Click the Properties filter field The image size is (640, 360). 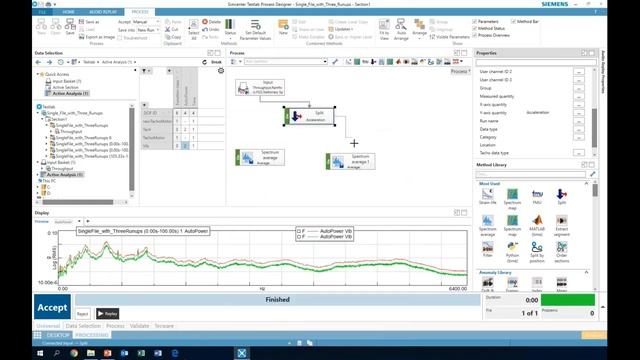tap(536, 62)
